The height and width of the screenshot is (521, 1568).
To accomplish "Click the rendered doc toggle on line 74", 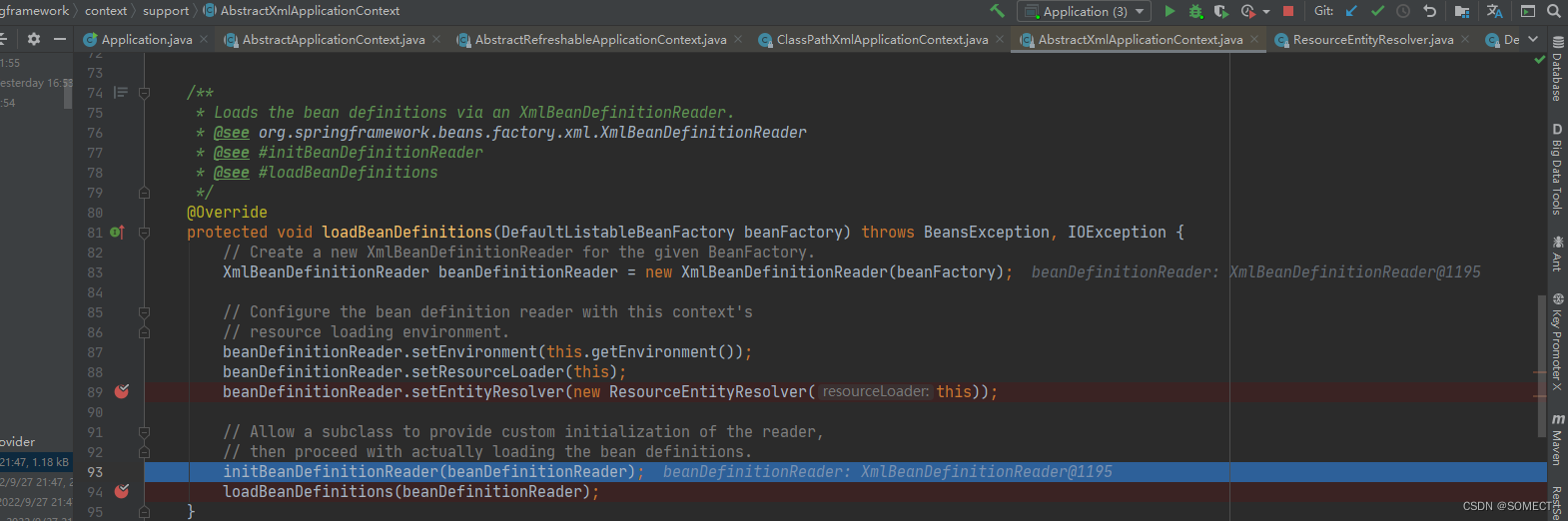I will tap(121, 93).
